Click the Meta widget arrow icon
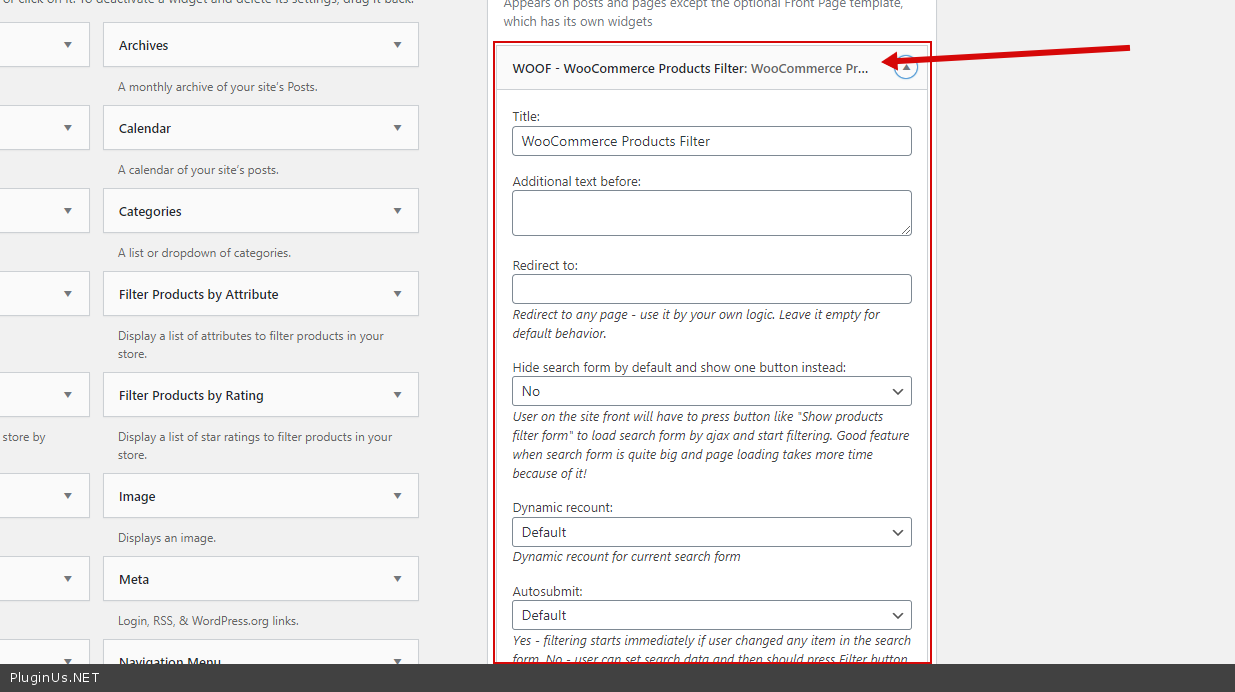The width and height of the screenshot is (1235, 692). (x=398, y=579)
